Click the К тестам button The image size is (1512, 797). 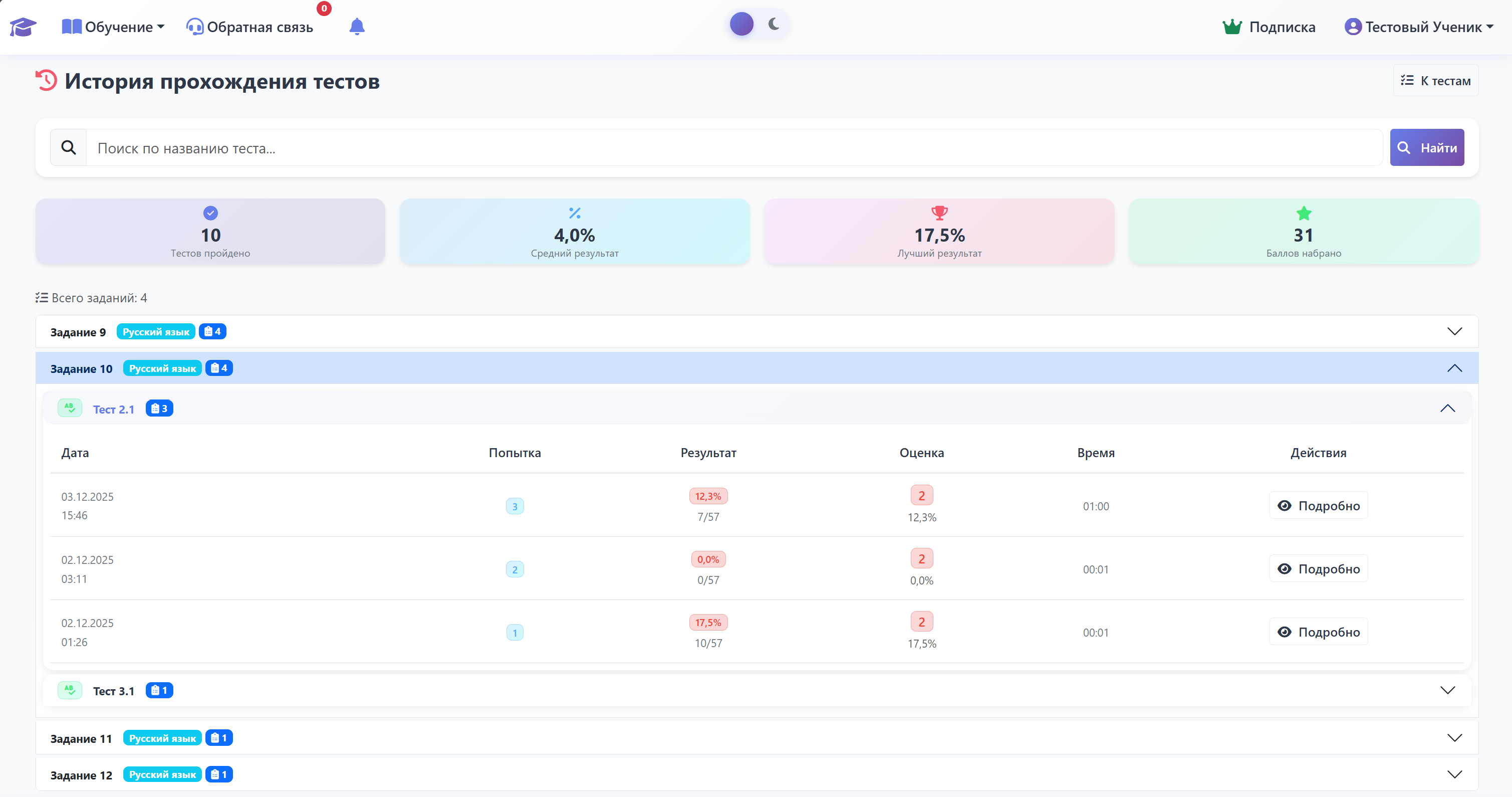[x=1435, y=81]
